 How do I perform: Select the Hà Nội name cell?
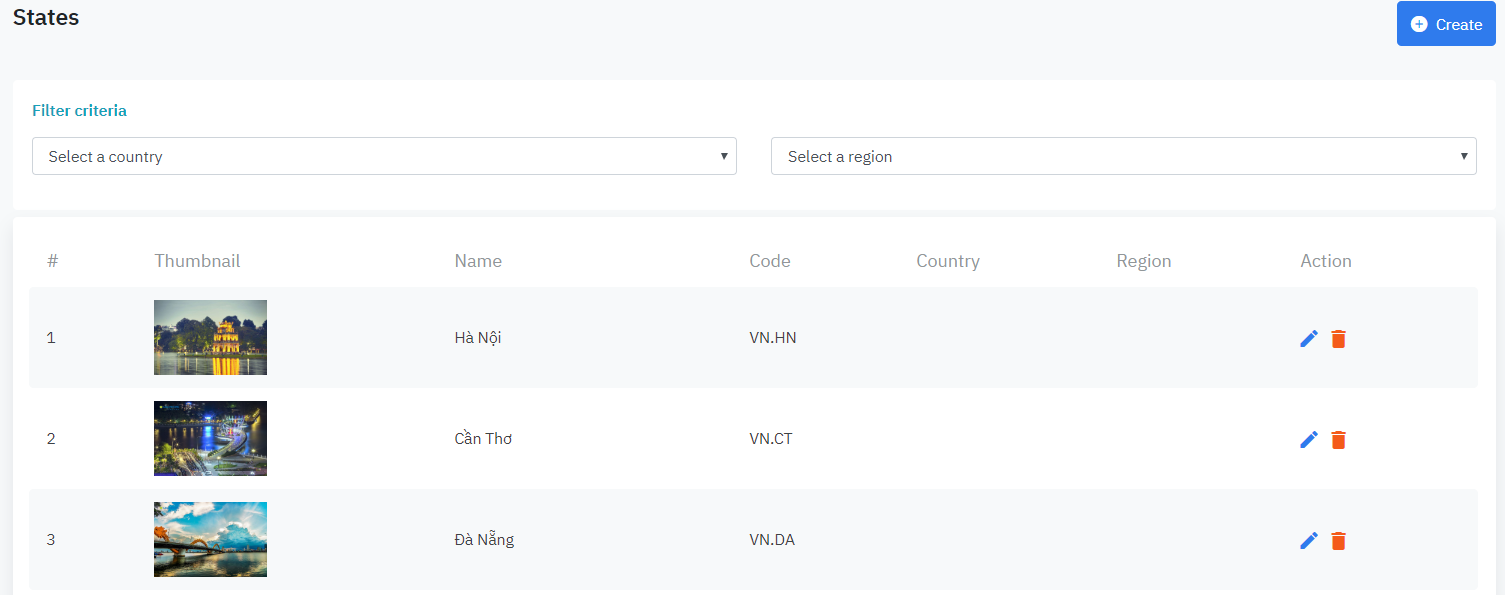pos(478,338)
